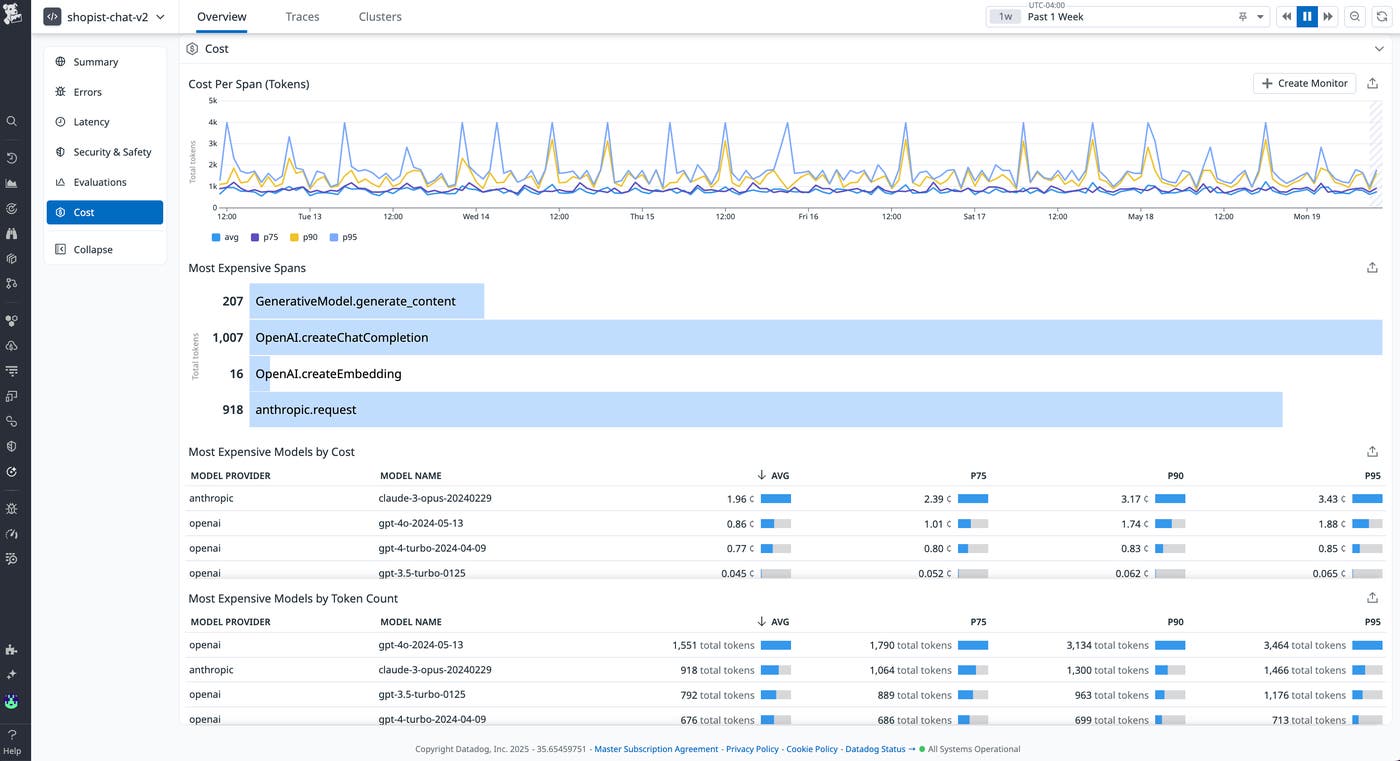Click the binoculars icon in the sidebar

click(12, 234)
